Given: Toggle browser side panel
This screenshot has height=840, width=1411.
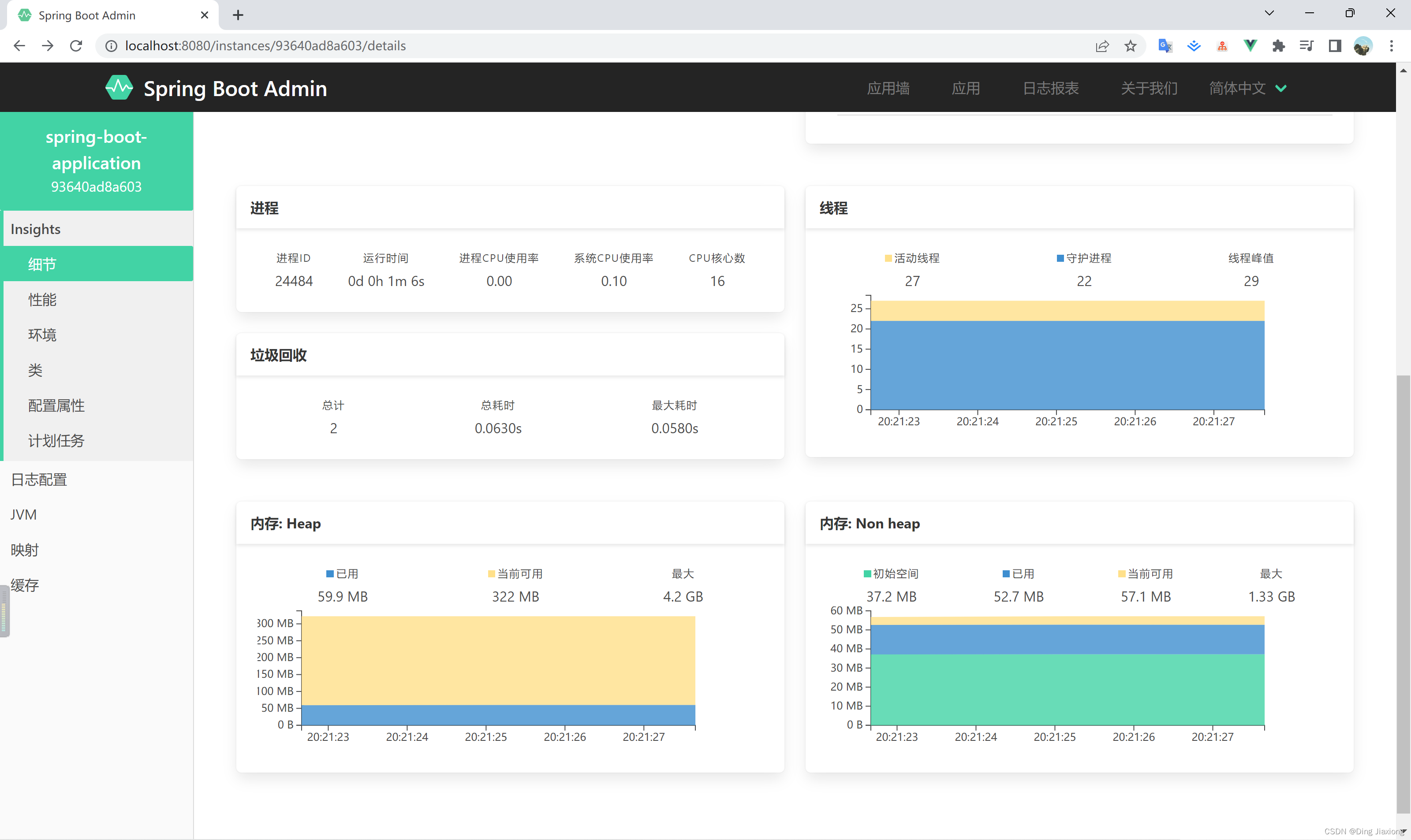Looking at the screenshot, I should click(1335, 46).
